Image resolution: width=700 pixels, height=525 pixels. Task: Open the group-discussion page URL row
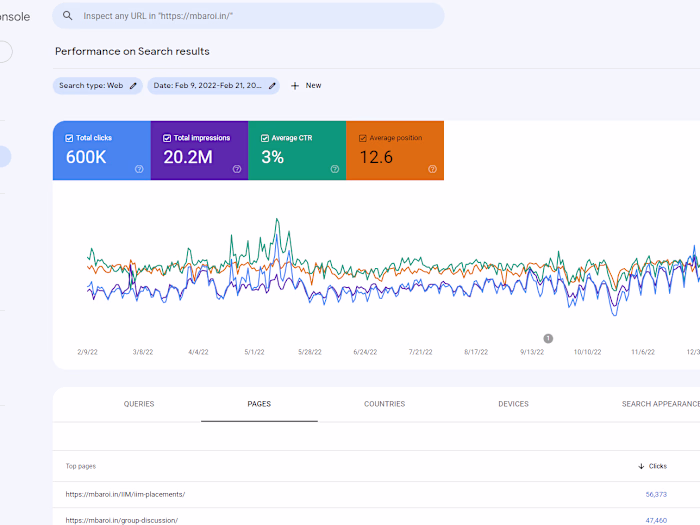point(121,520)
